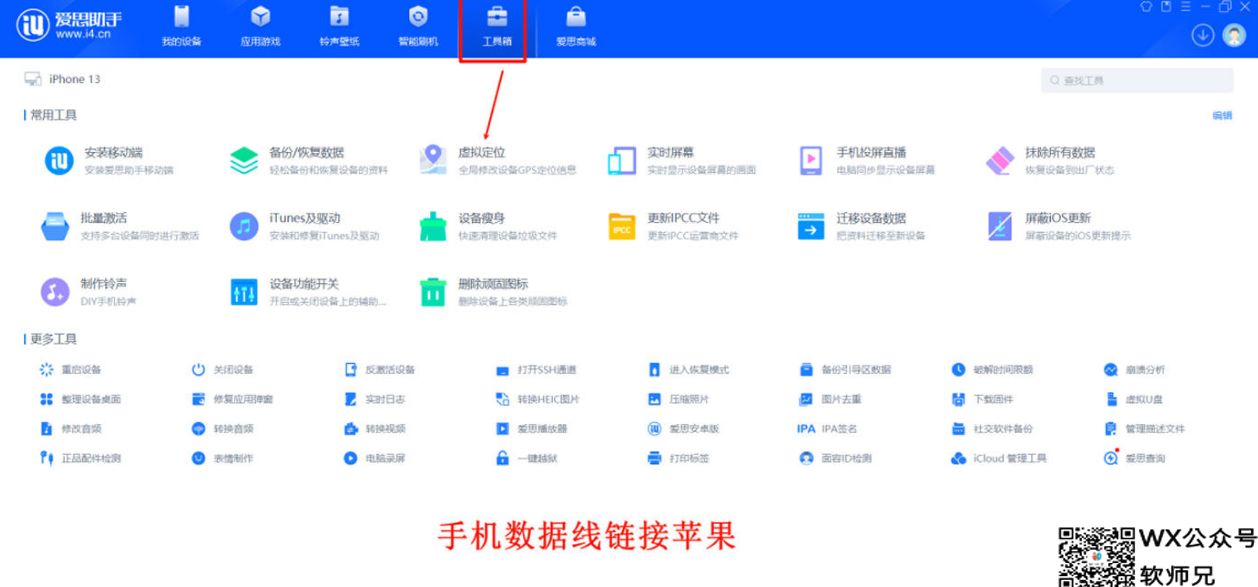The image size is (1258, 587).
Task: Open 崩溃分析 tool
Action: [x=1134, y=370]
